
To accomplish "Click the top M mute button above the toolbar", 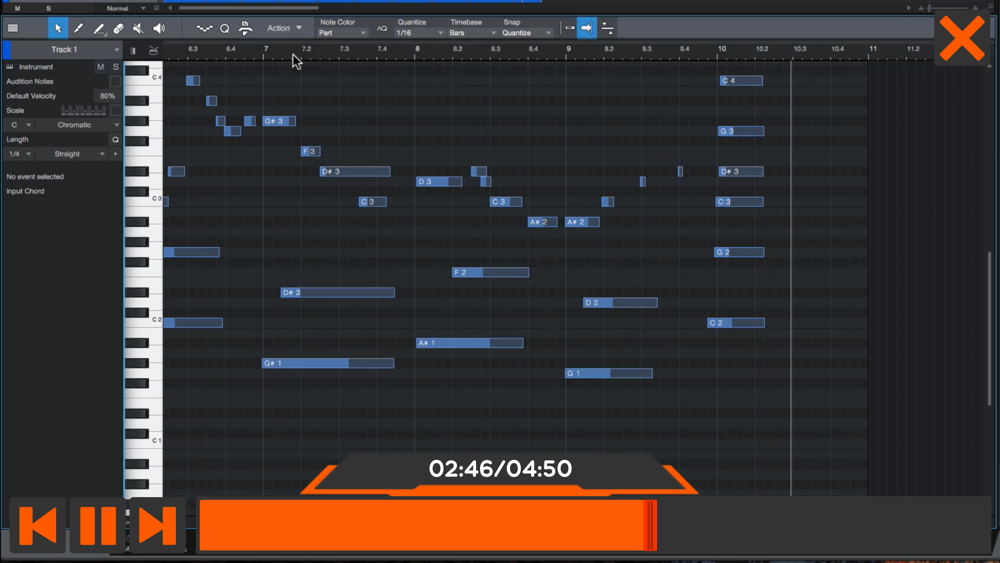I will pos(17,8).
